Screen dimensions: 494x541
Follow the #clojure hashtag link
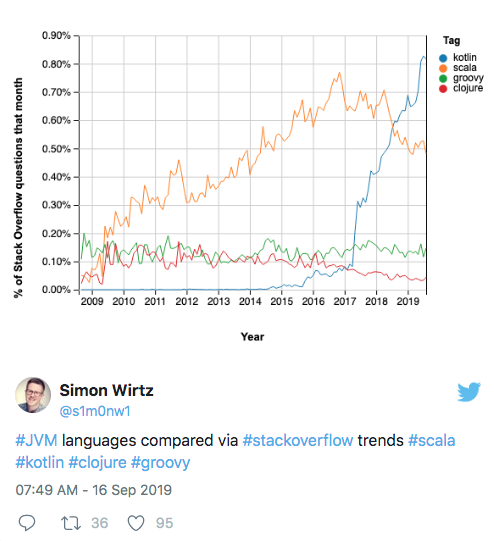pyautogui.click(x=97, y=463)
